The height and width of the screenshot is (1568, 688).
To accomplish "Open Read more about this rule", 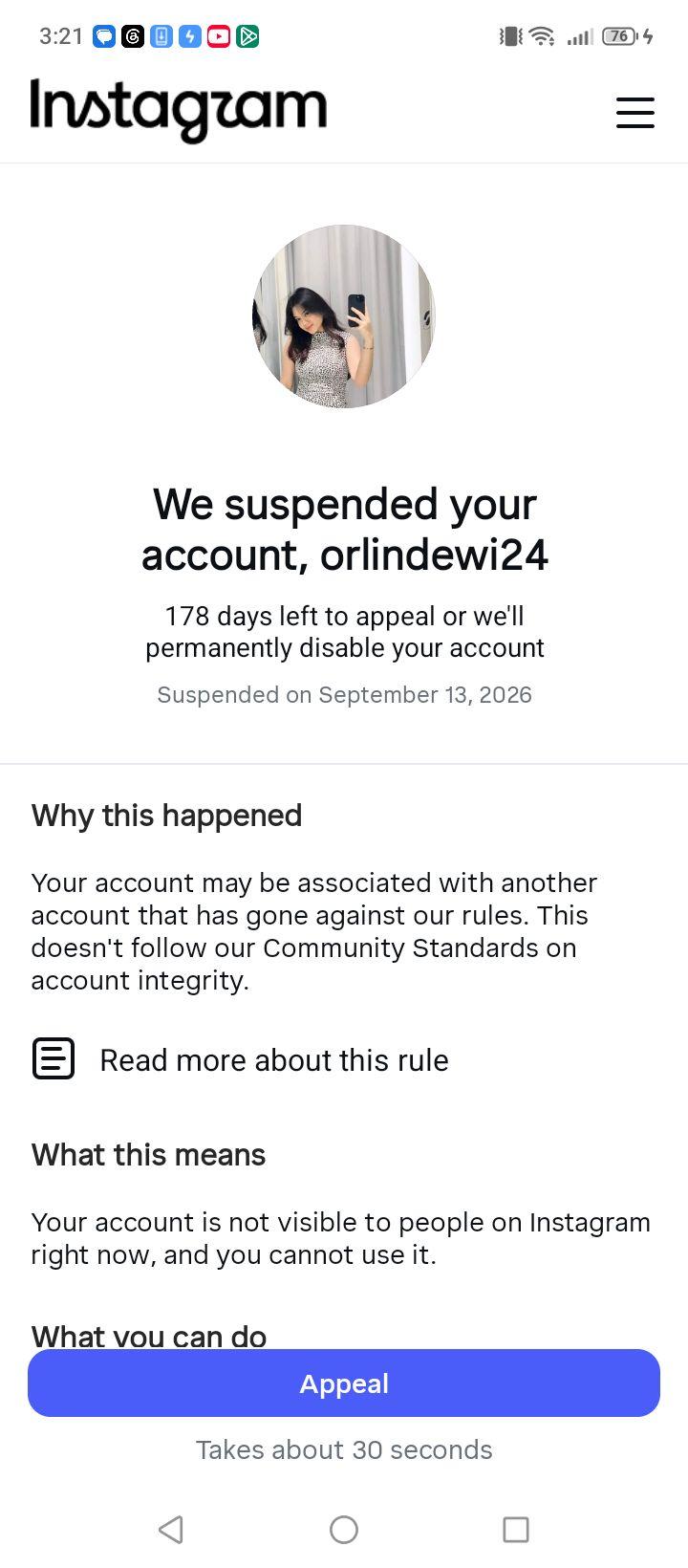I will tap(274, 1059).
